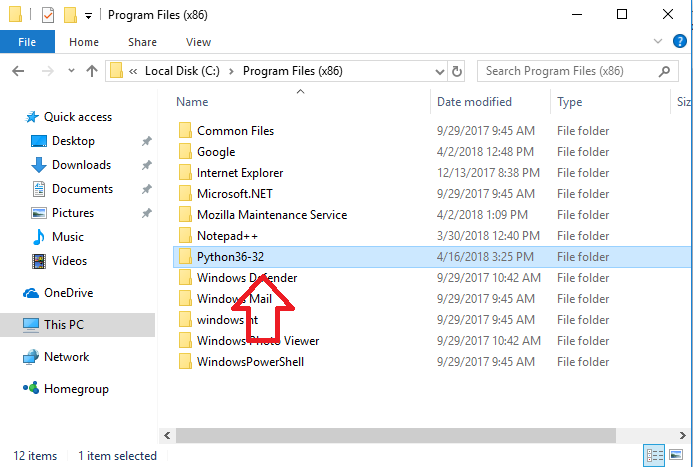693x467 pixels.
Task: Select the Python36-32 folder
Action: 230,257
